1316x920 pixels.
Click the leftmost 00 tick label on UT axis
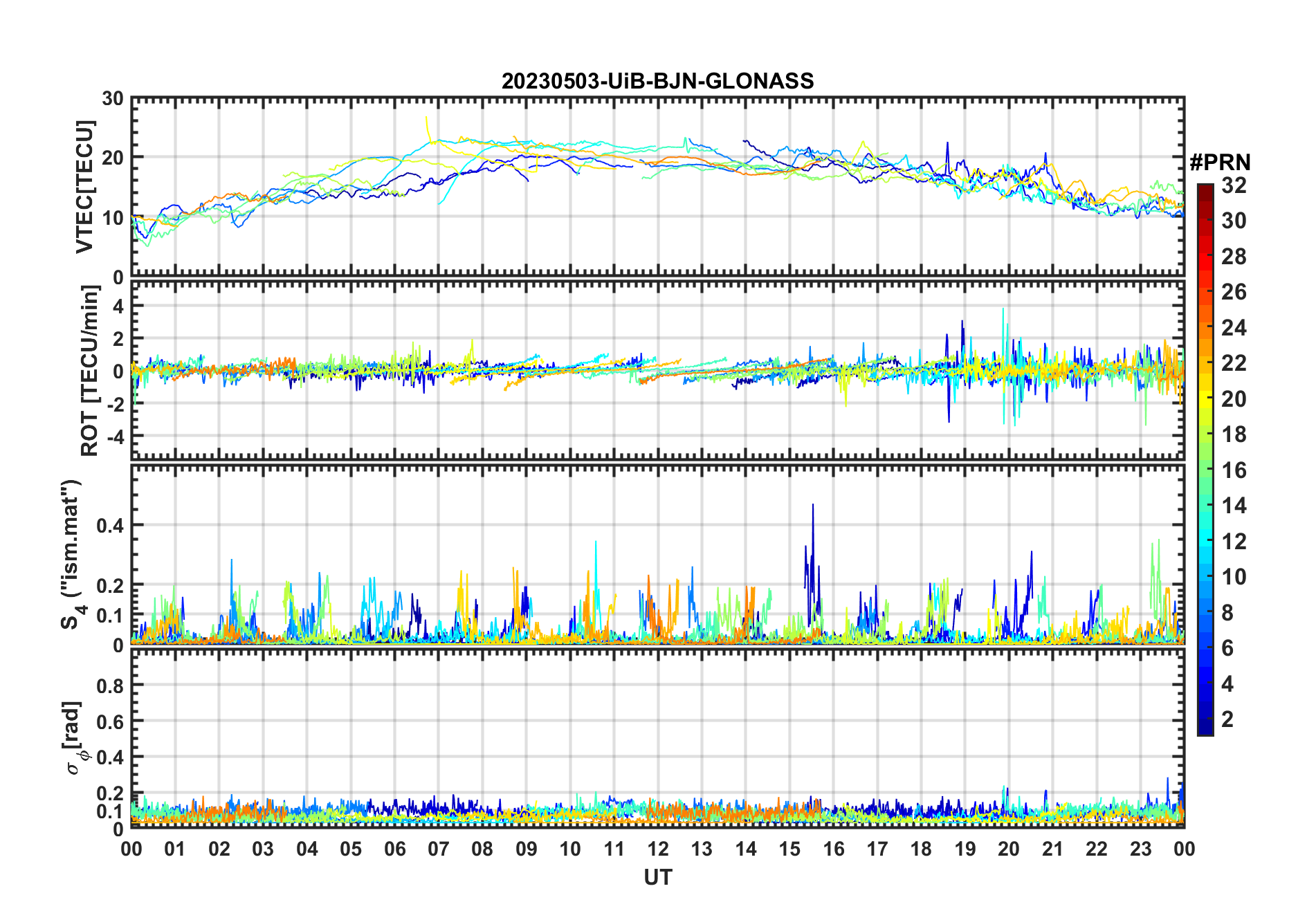click(x=131, y=849)
